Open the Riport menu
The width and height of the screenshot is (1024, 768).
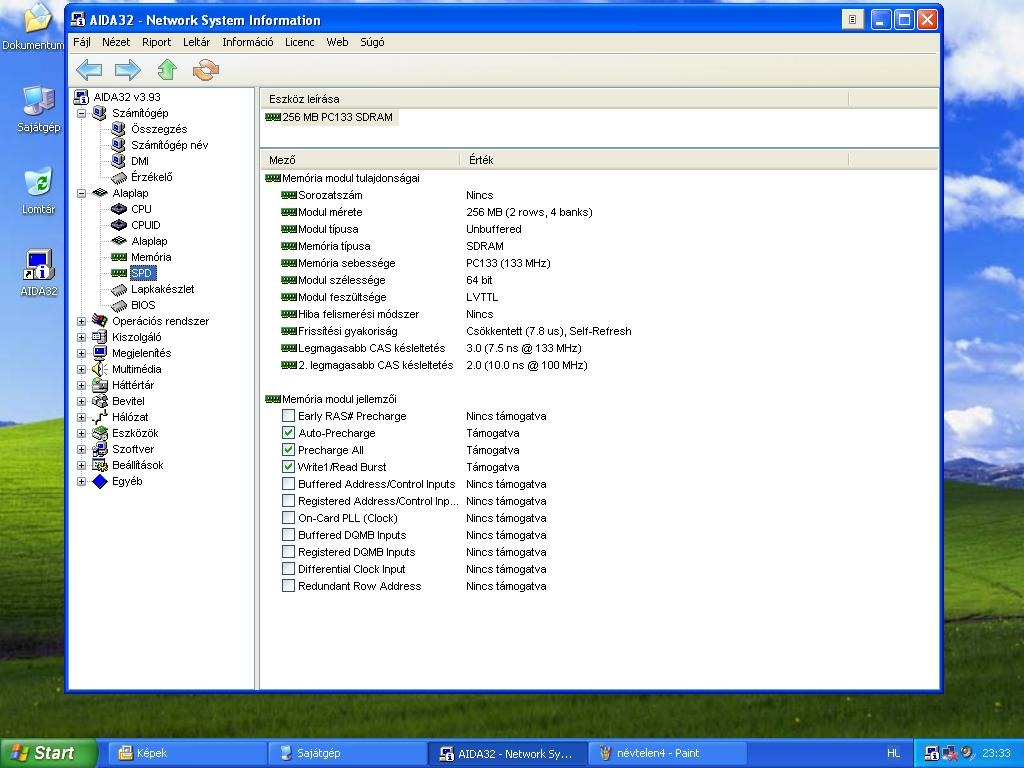point(156,42)
